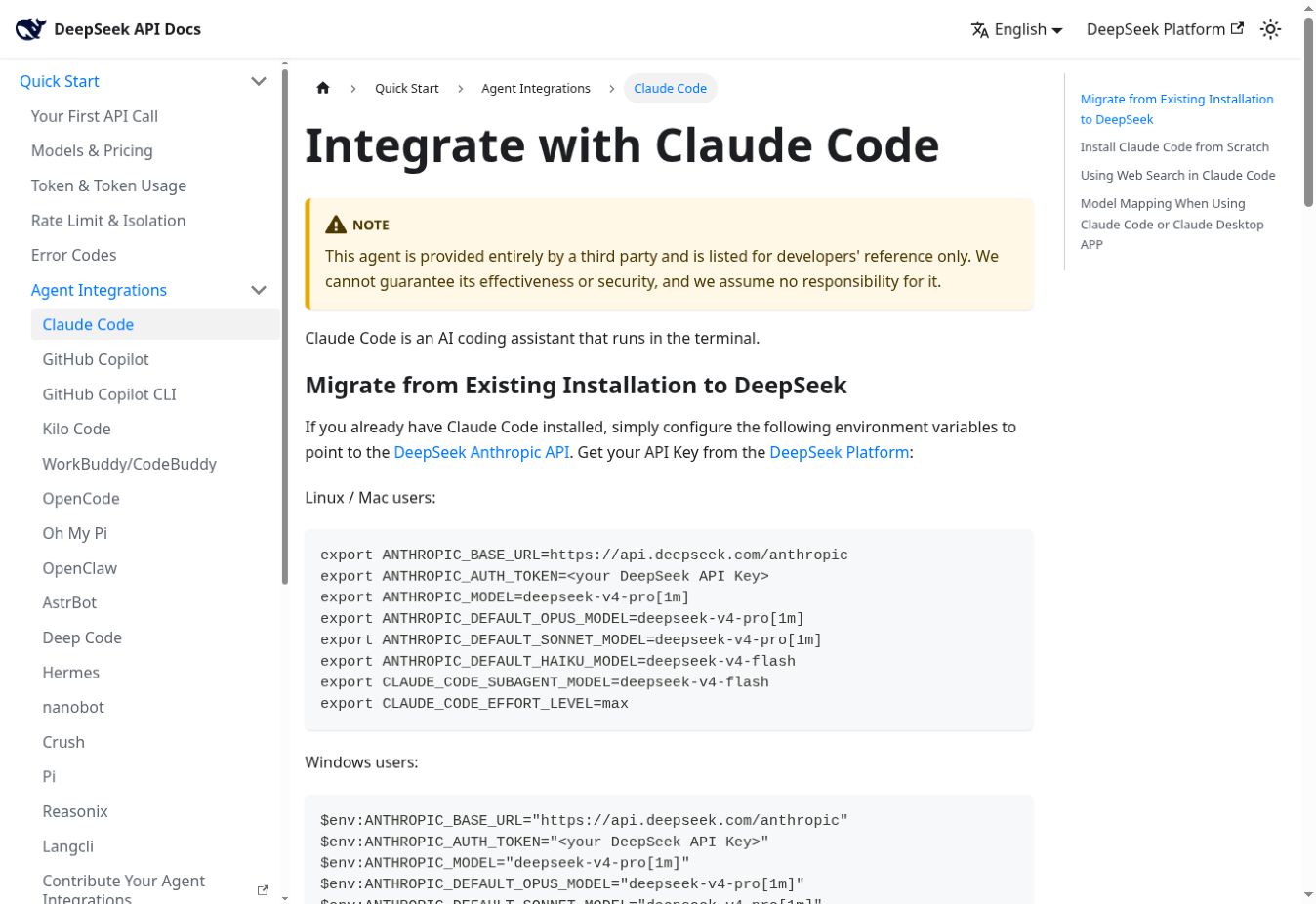Open DeepSeek Platform link in header

pyautogui.click(x=1165, y=29)
